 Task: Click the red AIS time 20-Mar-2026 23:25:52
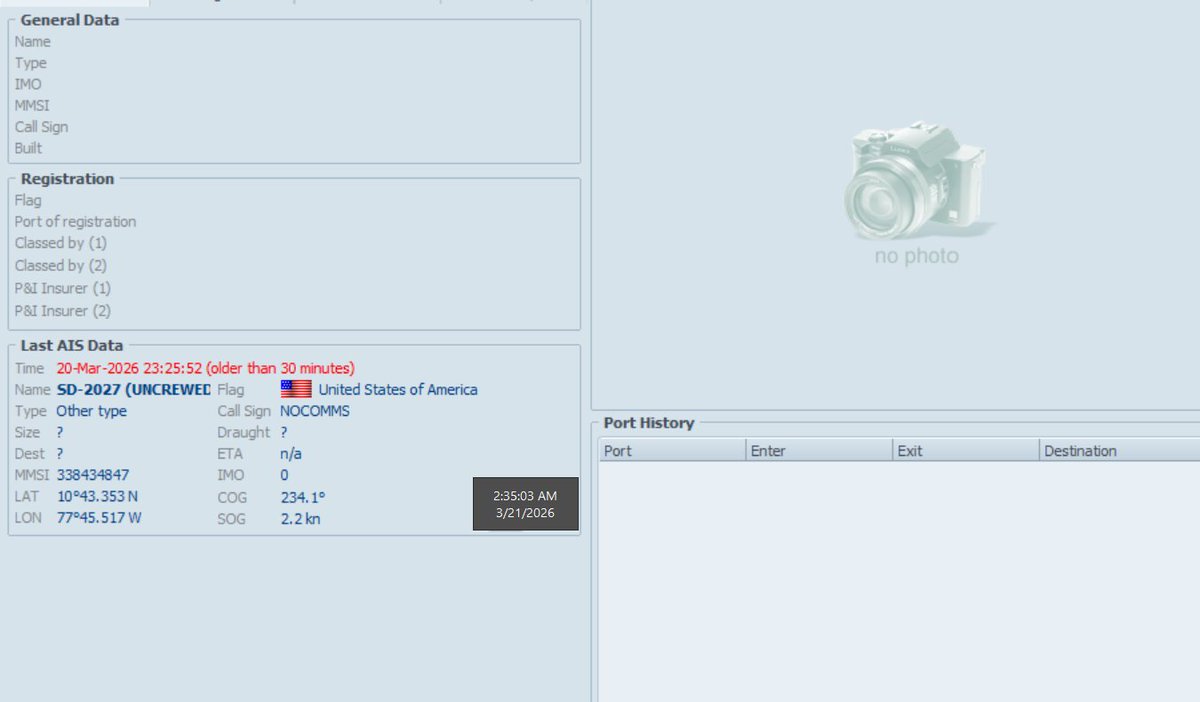click(x=129, y=368)
